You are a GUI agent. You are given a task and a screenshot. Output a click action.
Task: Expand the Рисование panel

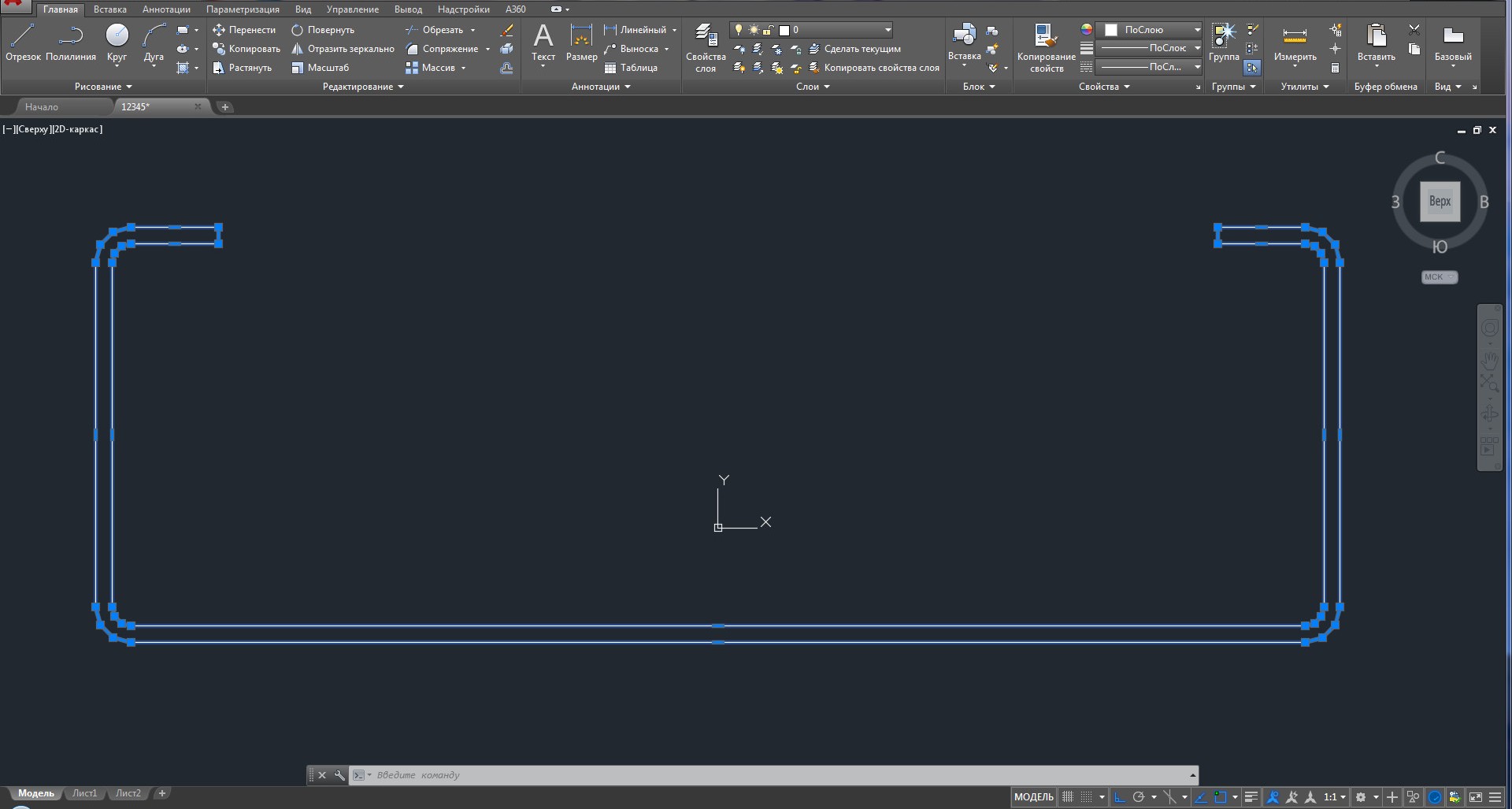click(x=103, y=87)
